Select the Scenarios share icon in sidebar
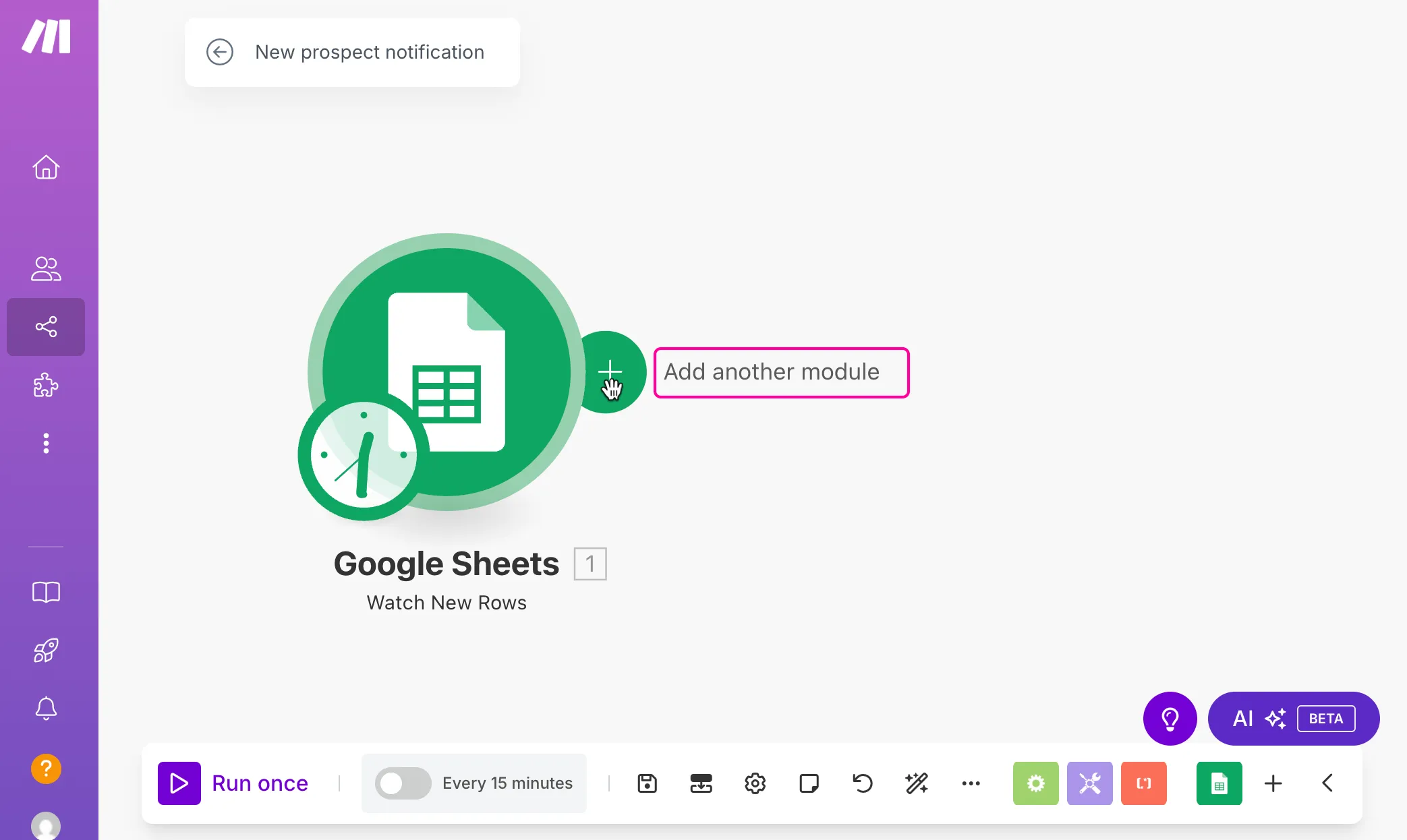1407x840 pixels. pyautogui.click(x=46, y=327)
